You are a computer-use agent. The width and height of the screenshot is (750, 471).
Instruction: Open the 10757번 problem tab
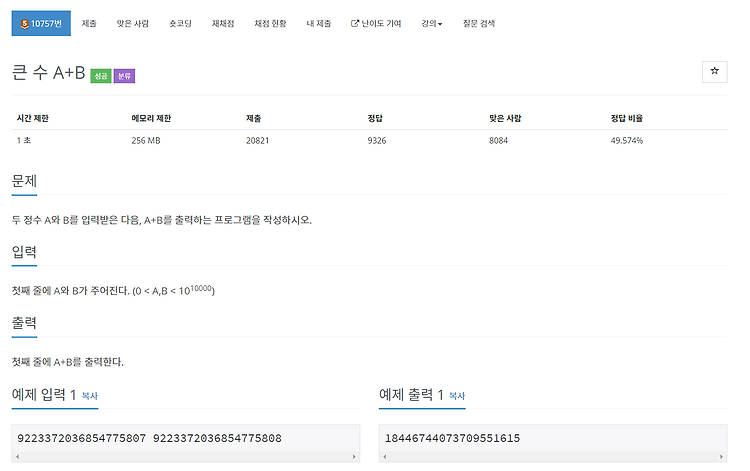coord(41,23)
